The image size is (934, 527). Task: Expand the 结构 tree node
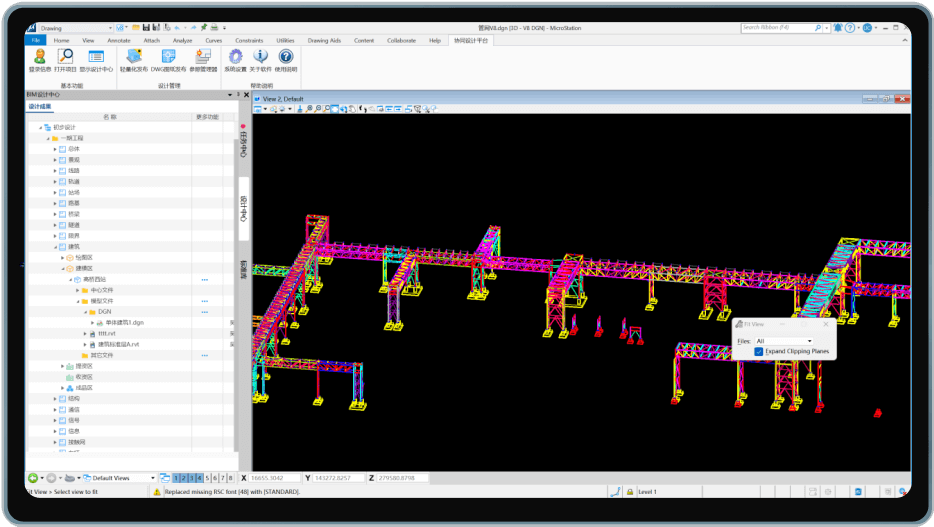click(55, 399)
